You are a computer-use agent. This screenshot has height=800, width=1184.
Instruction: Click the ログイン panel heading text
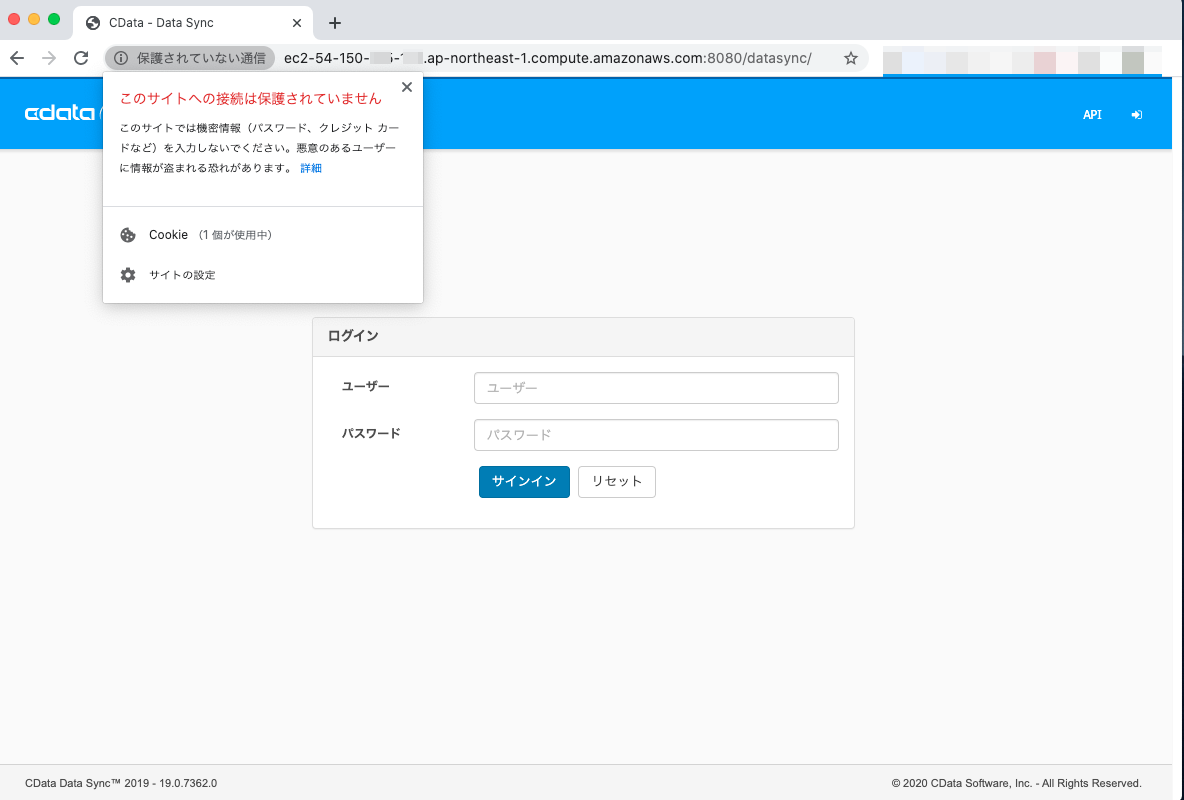coord(353,336)
